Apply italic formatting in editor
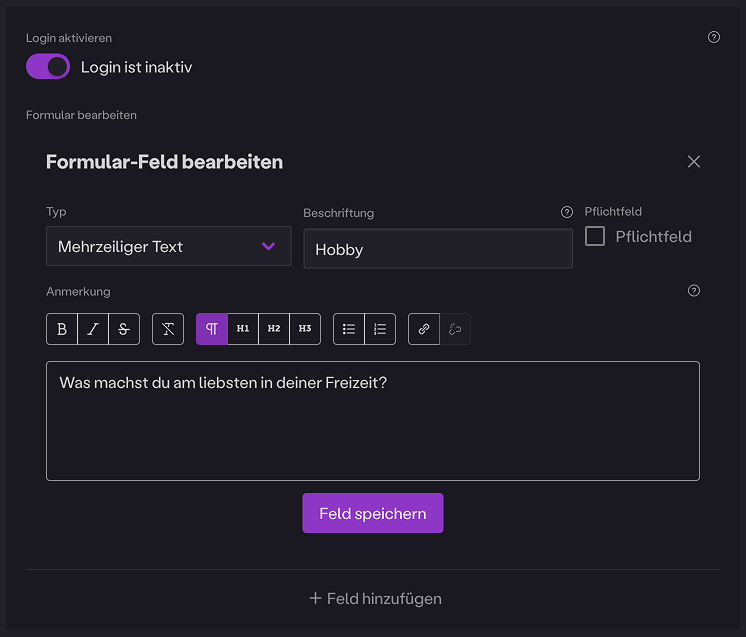Viewport: 746px width, 637px height. pos(93,329)
